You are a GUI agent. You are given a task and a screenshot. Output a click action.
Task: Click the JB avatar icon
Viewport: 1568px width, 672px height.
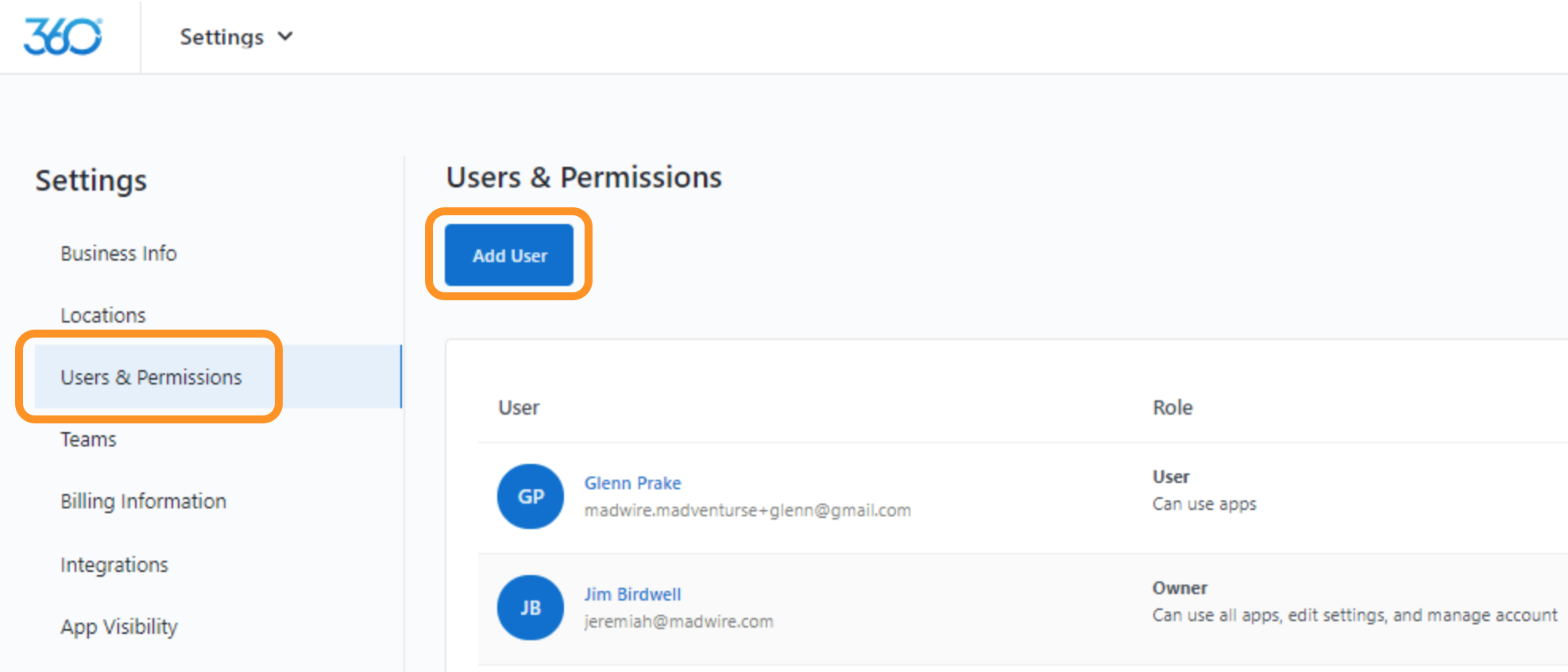click(x=531, y=608)
